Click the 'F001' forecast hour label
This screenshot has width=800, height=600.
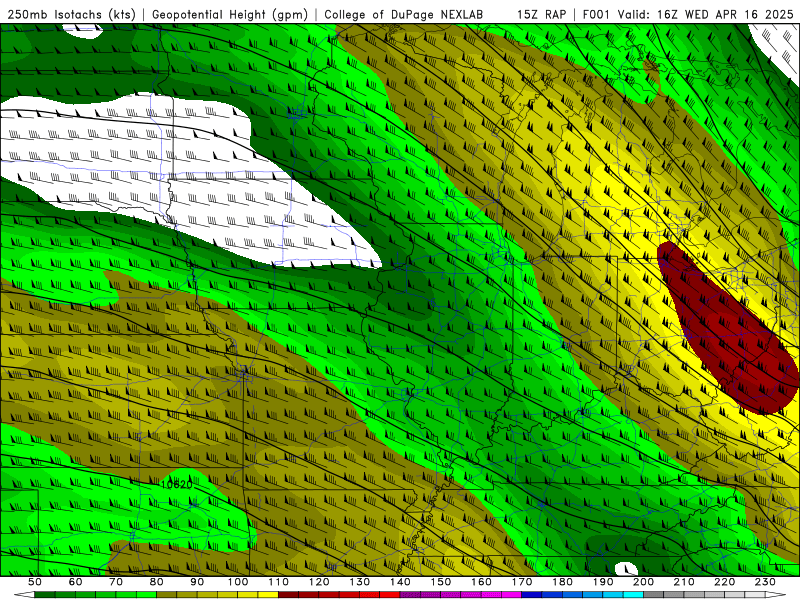pyautogui.click(x=597, y=14)
